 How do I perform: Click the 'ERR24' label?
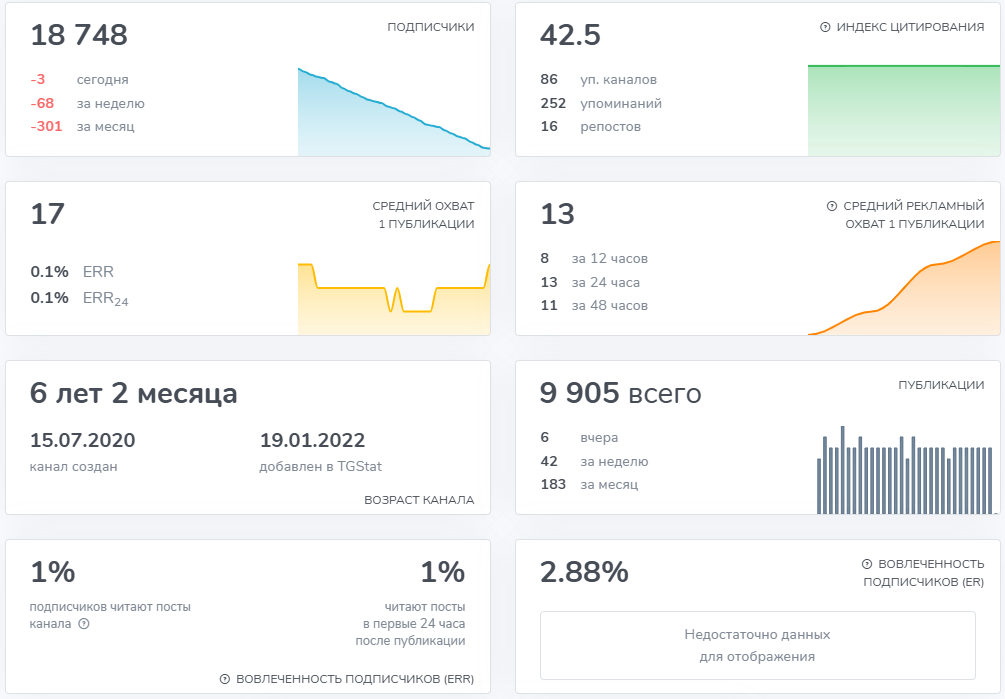coord(106,299)
